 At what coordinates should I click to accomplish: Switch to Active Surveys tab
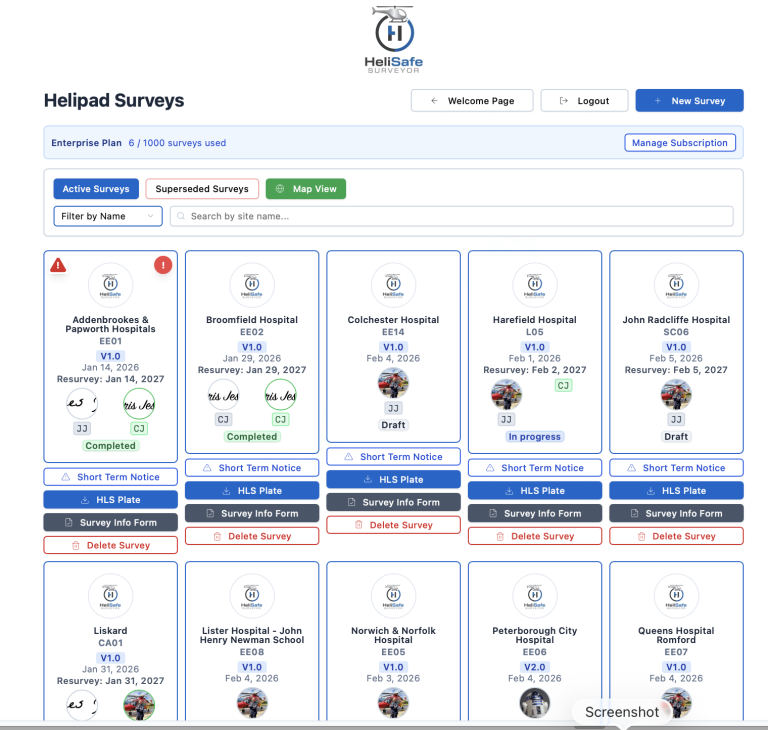click(x=96, y=189)
